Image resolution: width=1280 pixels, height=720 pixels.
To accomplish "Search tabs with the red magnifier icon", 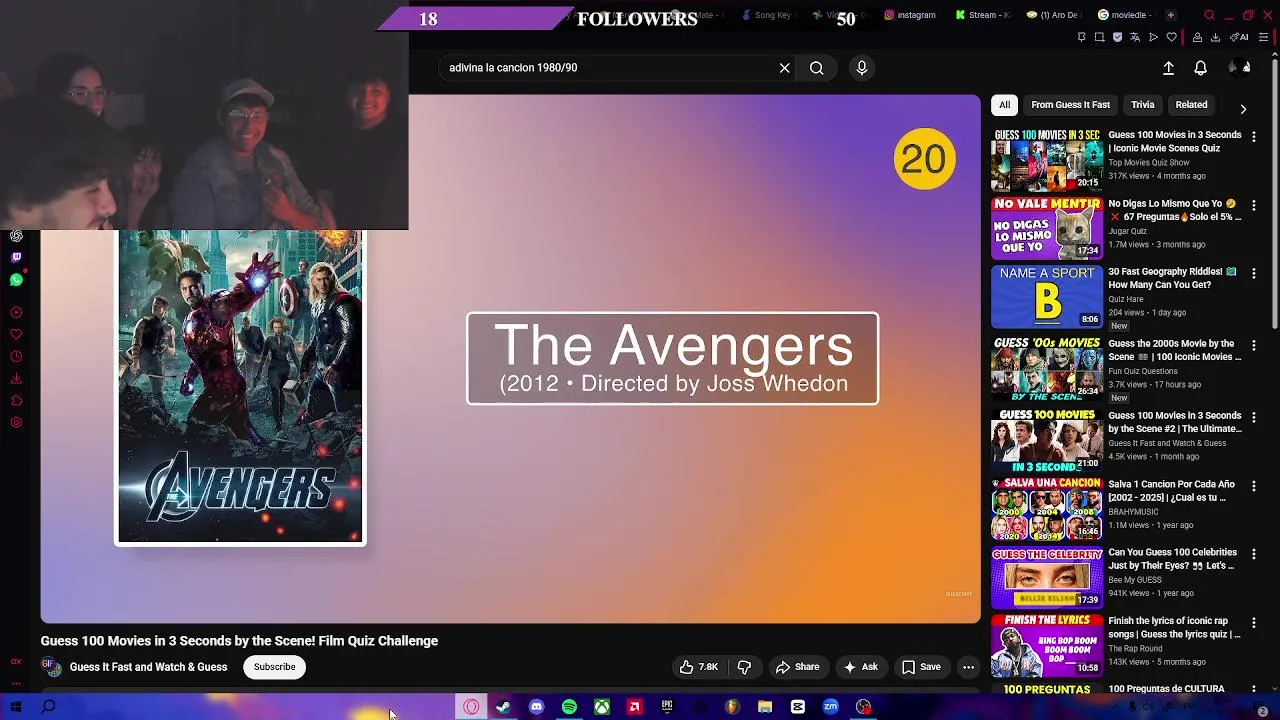I will pyautogui.click(x=1209, y=15).
